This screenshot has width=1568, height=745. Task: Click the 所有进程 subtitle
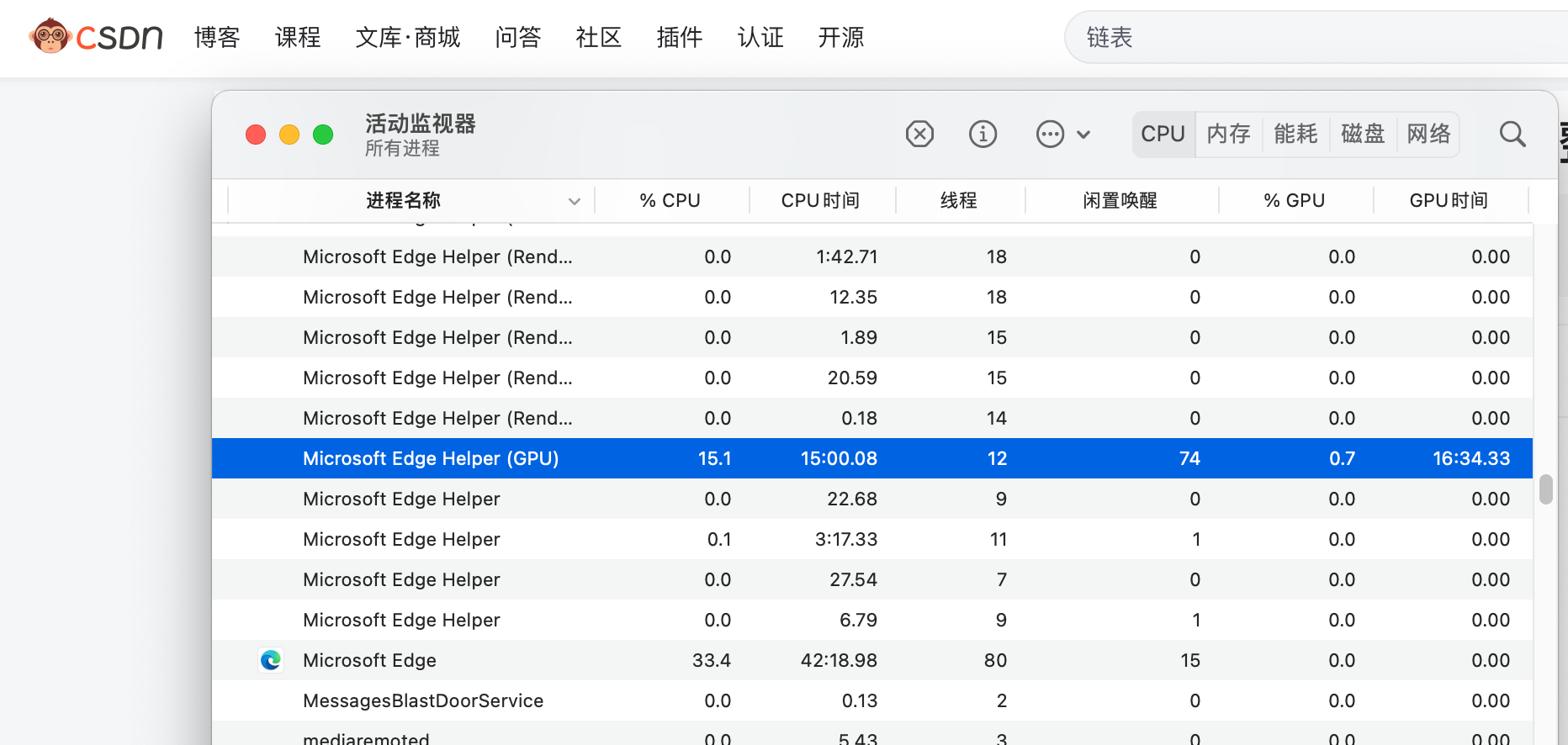click(402, 148)
